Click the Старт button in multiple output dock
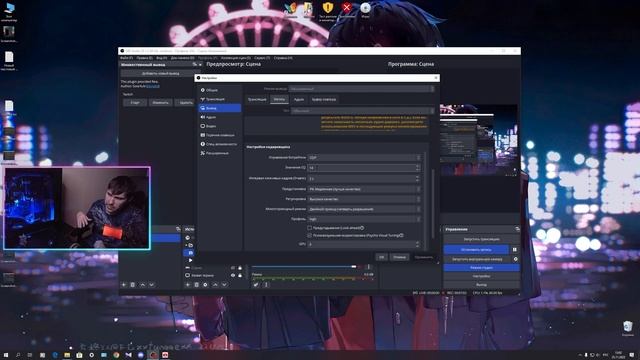The width and height of the screenshot is (640, 360). tap(135, 103)
